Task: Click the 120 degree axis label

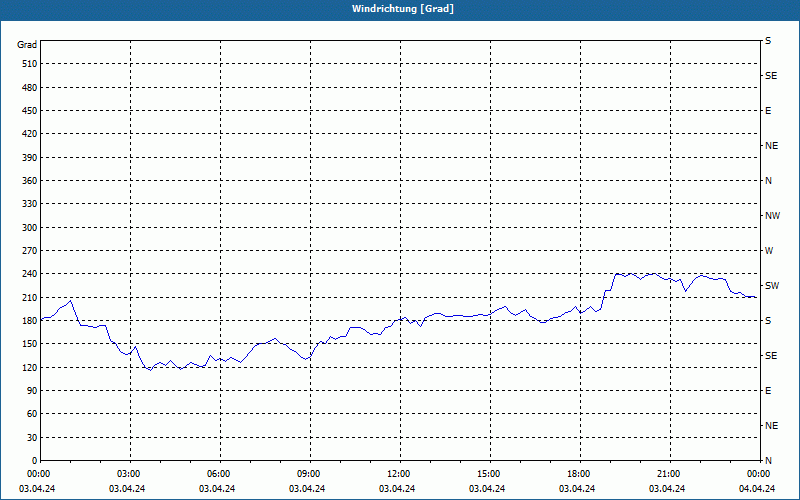Action: pos(30,367)
